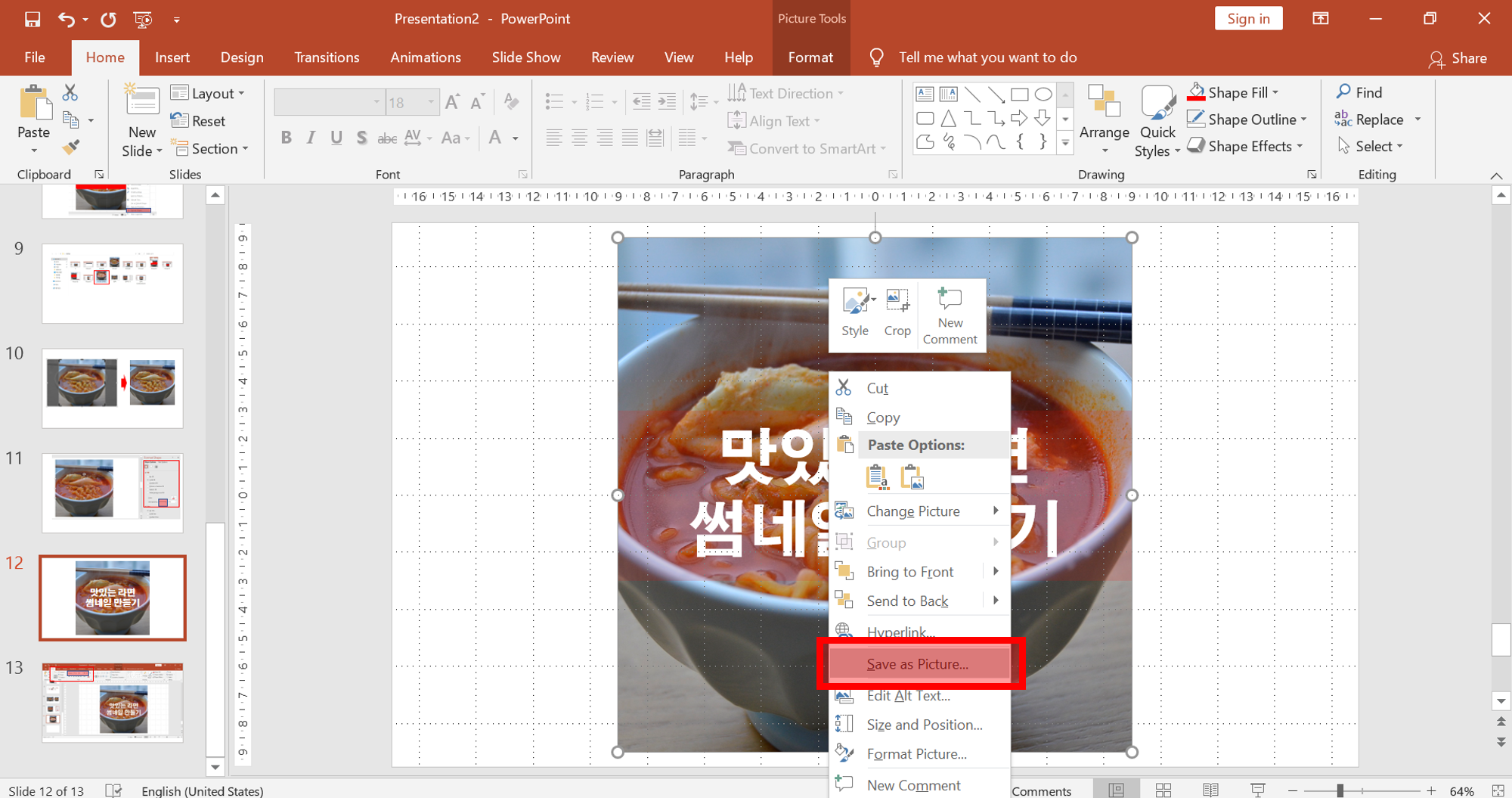Toggle Italic formatting
This screenshot has width=1512, height=798.
(x=311, y=138)
